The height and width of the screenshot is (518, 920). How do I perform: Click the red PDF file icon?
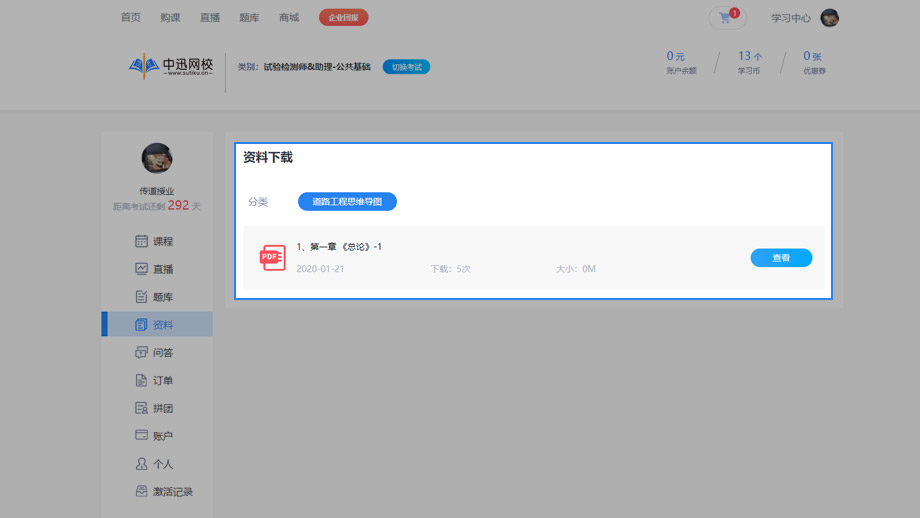coord(272,258)
